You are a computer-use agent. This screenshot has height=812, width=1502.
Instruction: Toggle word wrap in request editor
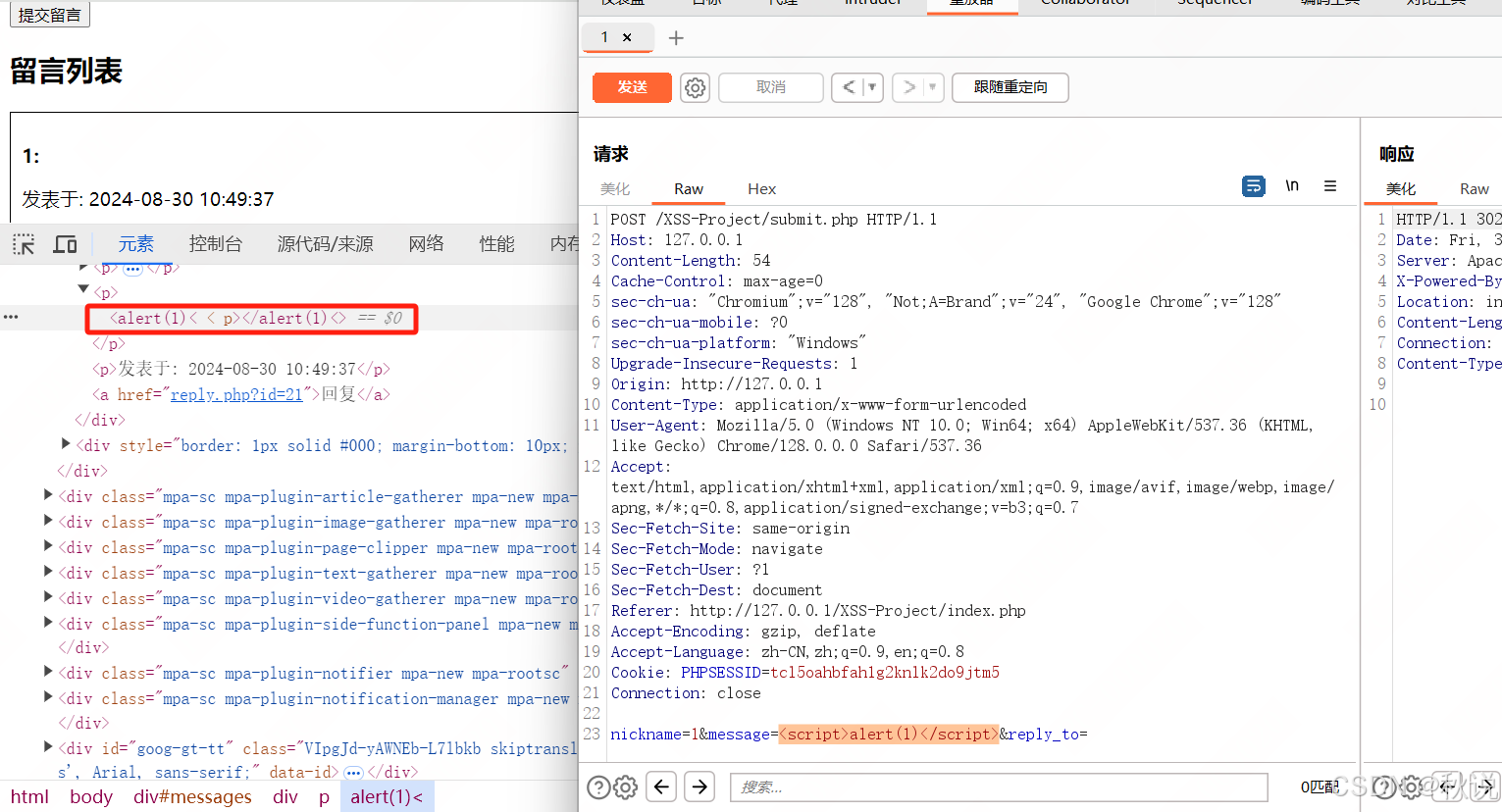(1254, 186)
